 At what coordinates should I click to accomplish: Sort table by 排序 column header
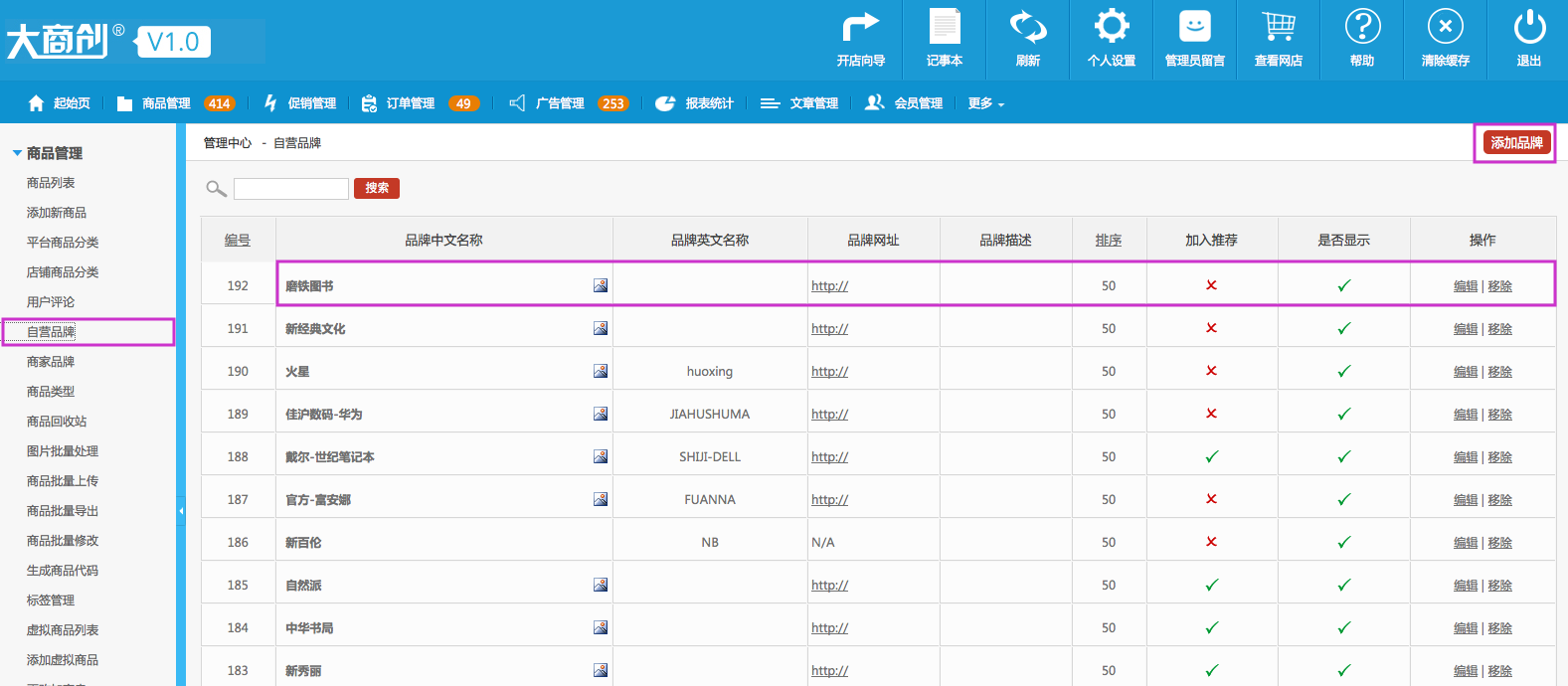(x=1109, y=240)
